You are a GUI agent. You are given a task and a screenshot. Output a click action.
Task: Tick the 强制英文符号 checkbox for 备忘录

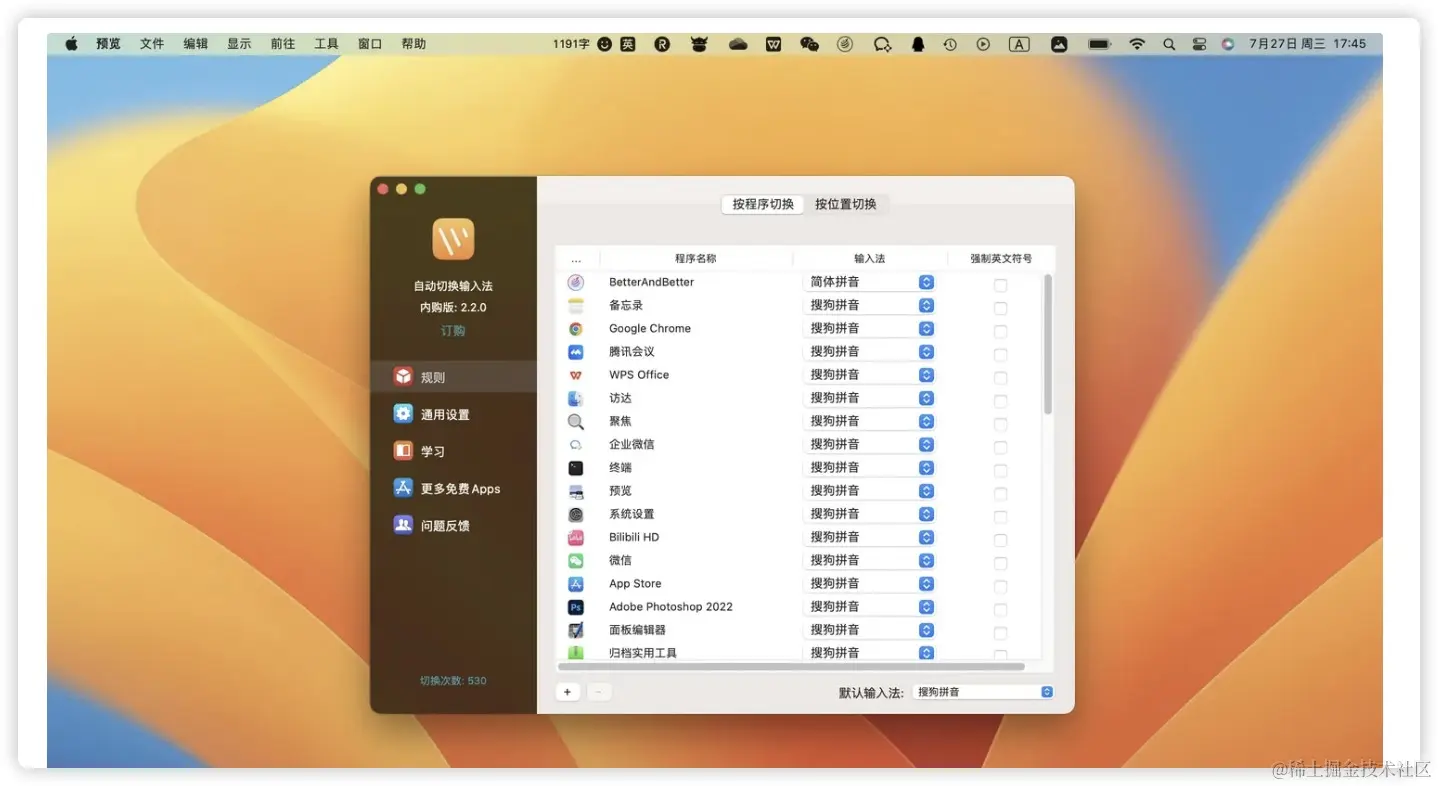(1000, 308)
